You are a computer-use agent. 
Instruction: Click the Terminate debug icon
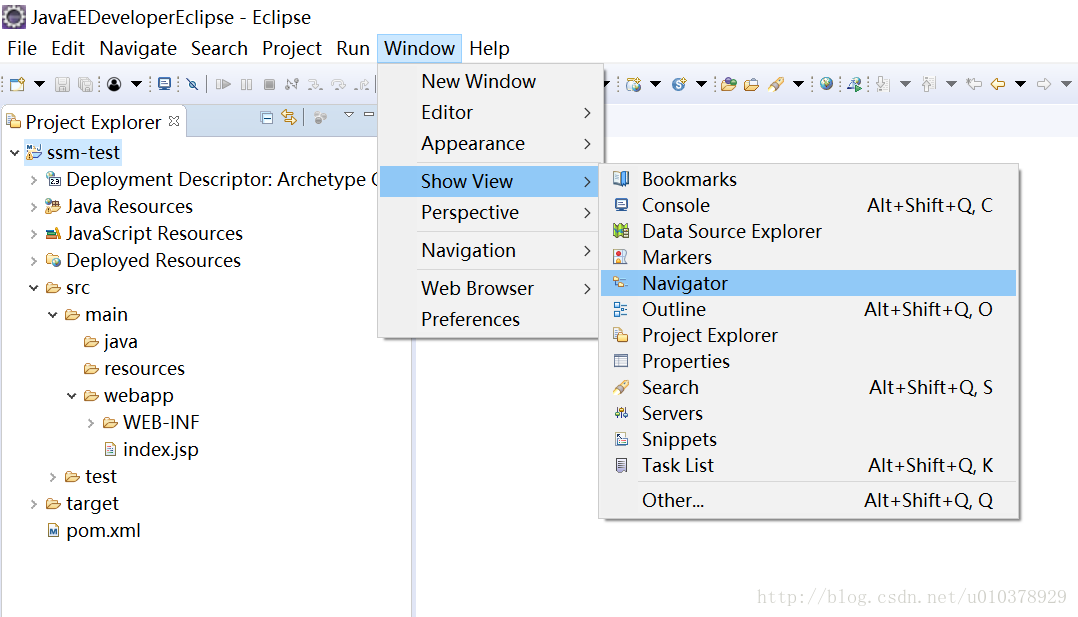pyautogui.click(x=270, y=85)
